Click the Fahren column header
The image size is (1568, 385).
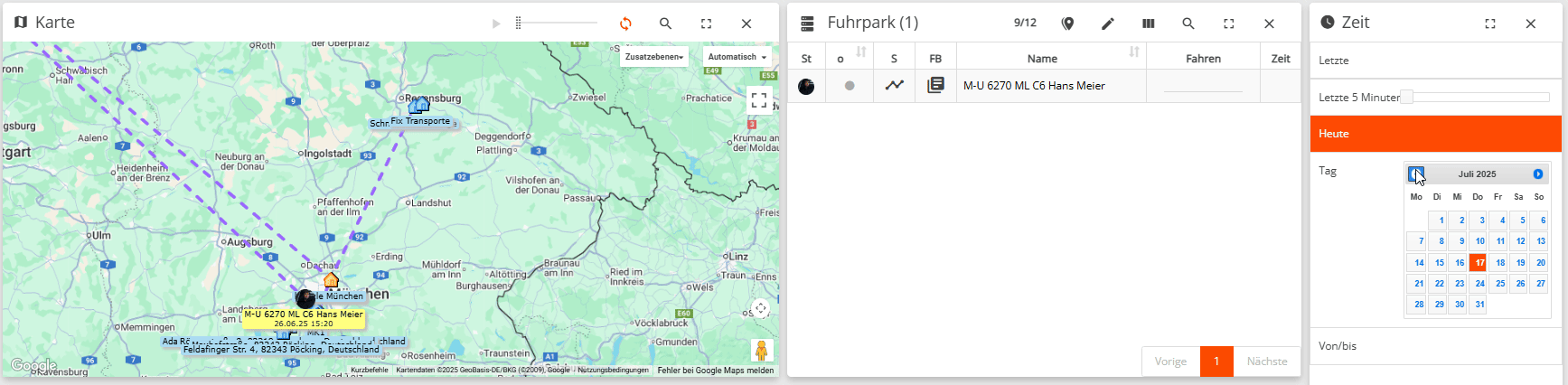pyautogui.click(x=1203, y=59)
